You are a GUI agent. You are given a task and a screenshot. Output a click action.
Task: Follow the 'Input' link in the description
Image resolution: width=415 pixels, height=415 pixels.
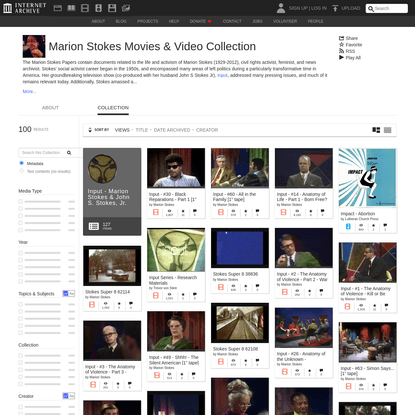coord(222,75)
